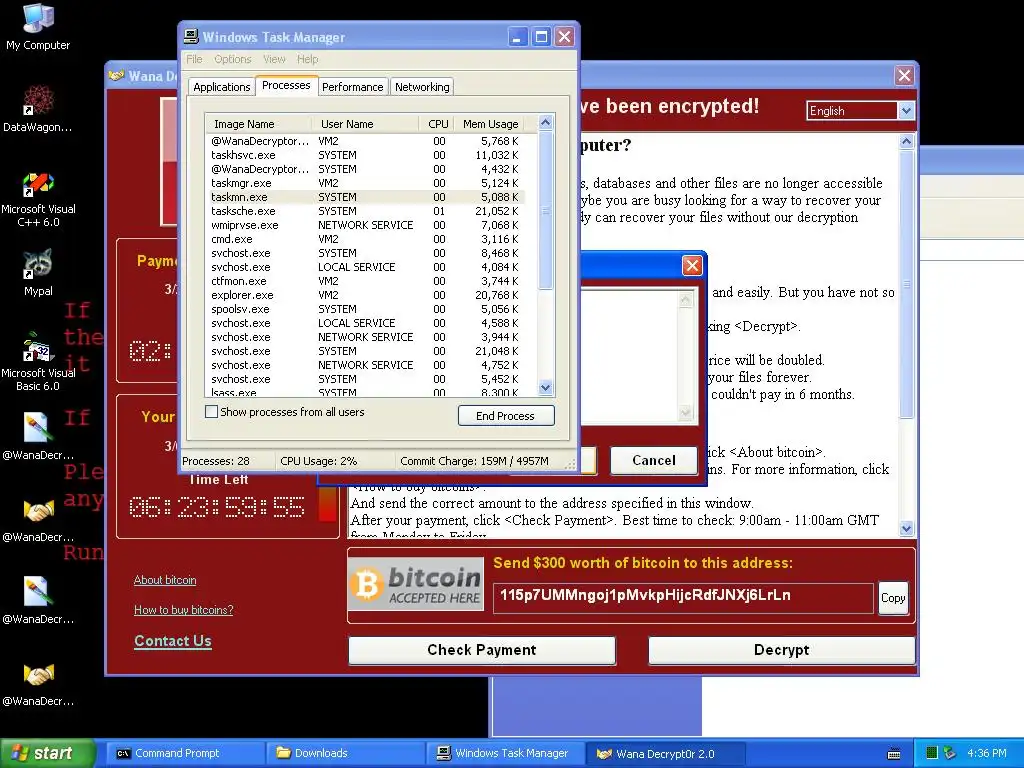Select the explorer.exe process row
This screenshot has height=768, width=1024.
click(365, 295)
